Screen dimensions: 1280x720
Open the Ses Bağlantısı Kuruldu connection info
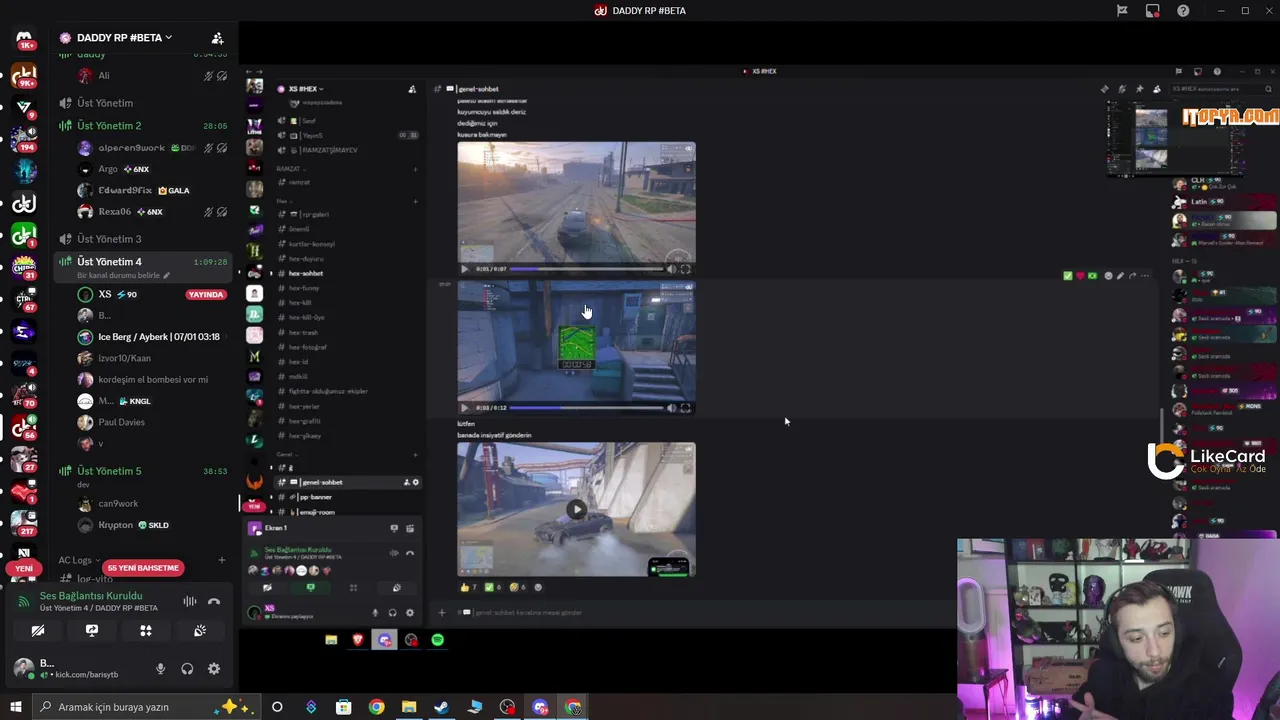coord(91,596)
